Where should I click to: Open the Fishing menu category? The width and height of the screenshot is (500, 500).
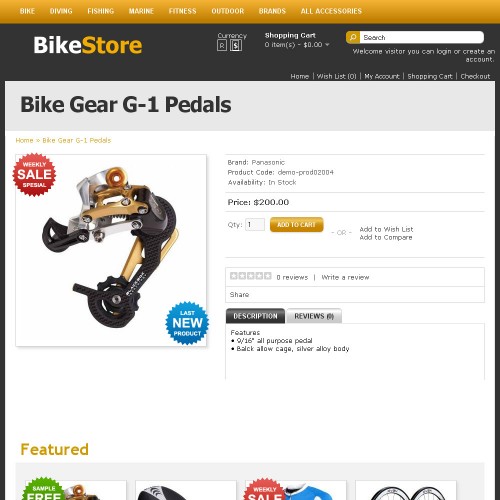click(x=101, y=11)
